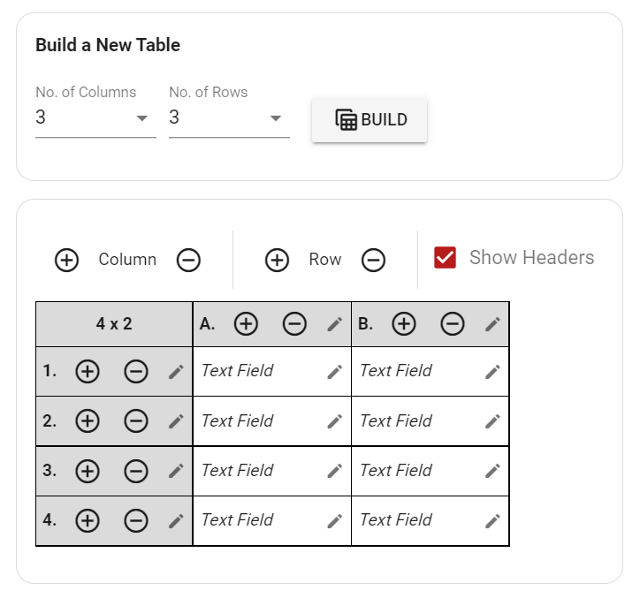This screenshot has height=598, width=640.
Task: Delete row 3 using its minus icon
Action: coord(136,471)
